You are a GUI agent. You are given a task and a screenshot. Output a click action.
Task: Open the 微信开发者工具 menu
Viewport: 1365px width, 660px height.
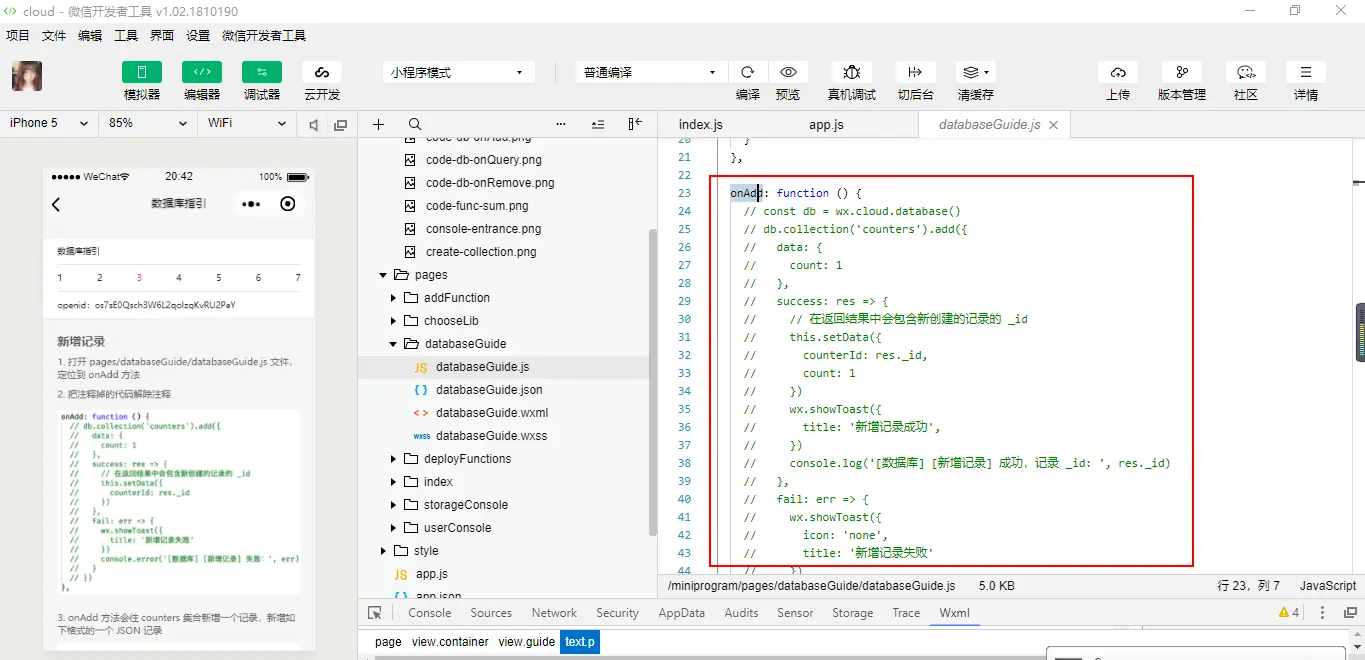[x=264, y=35]
